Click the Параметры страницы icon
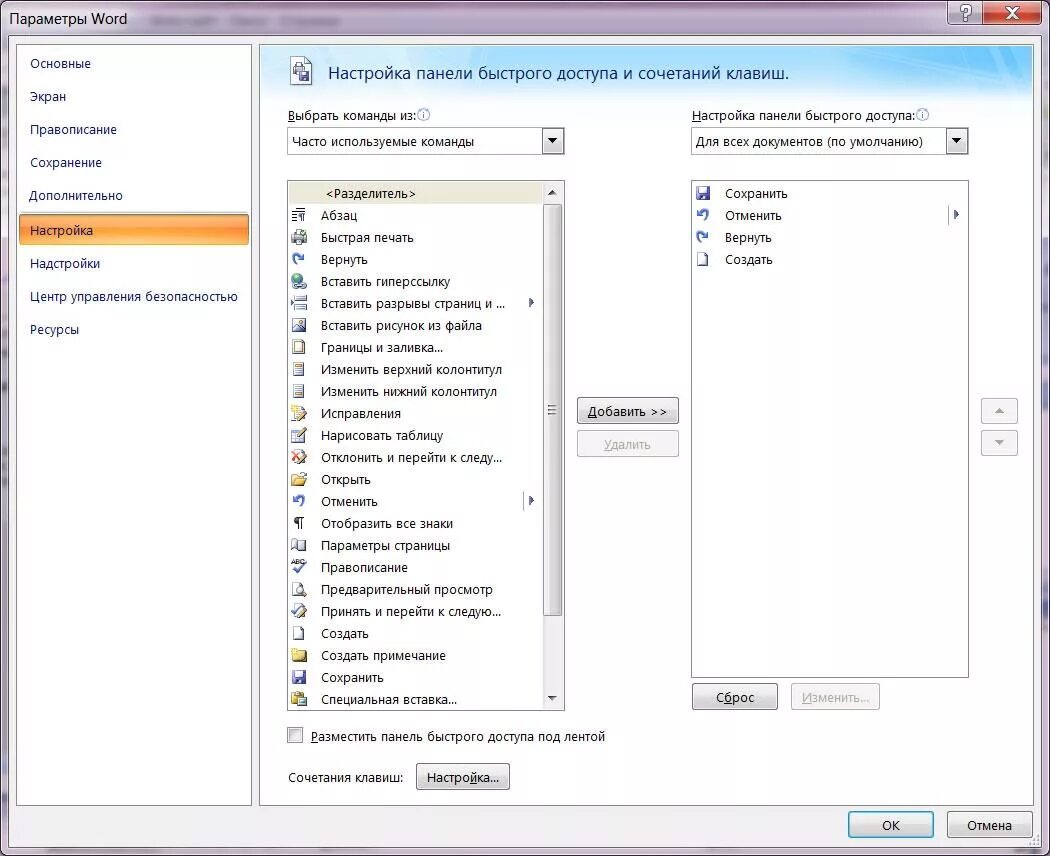The image size is (1050, 856). (x=299, y=545)
